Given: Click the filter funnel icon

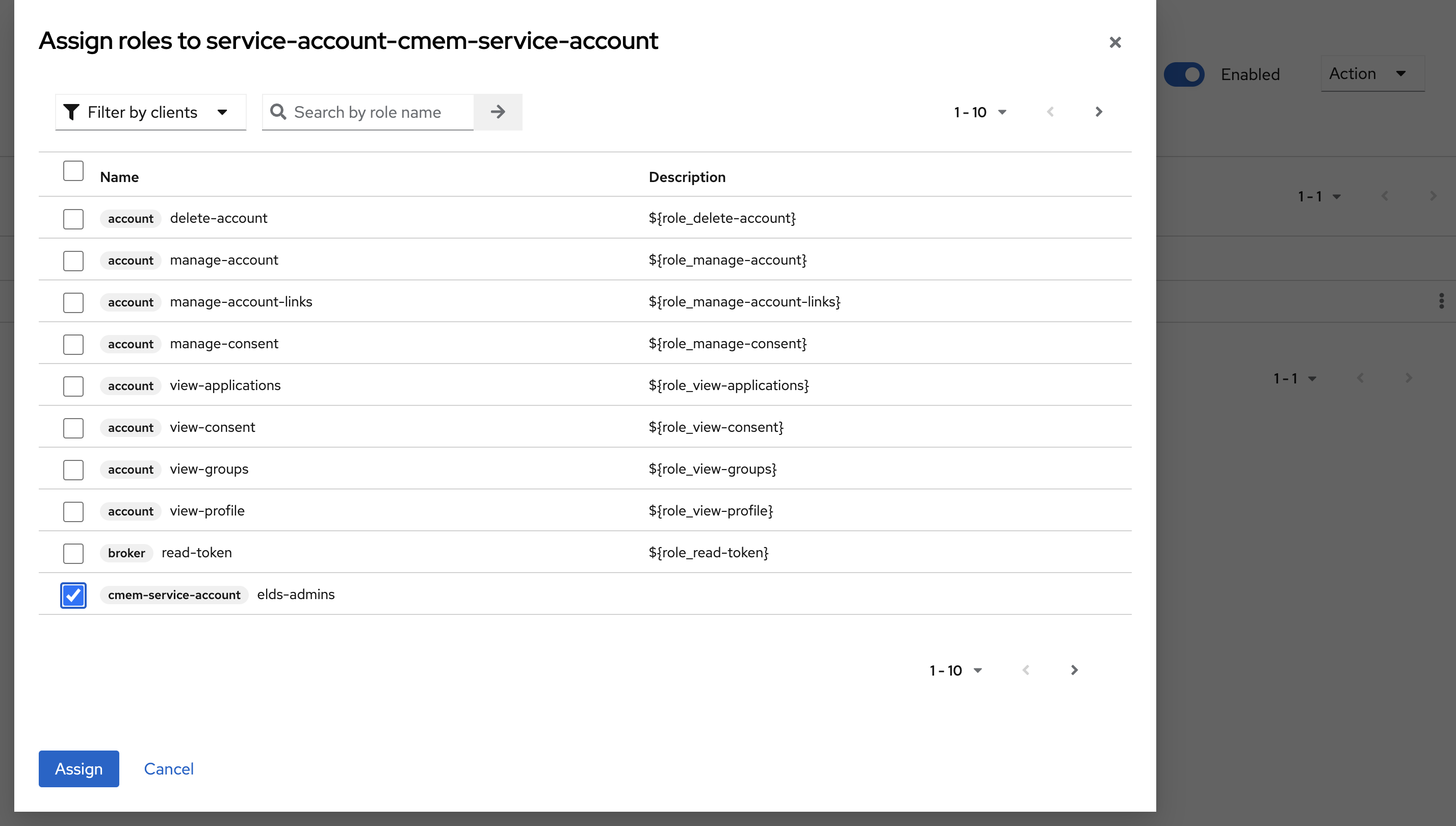Looking at the screenshot, I should coord(71,112).
